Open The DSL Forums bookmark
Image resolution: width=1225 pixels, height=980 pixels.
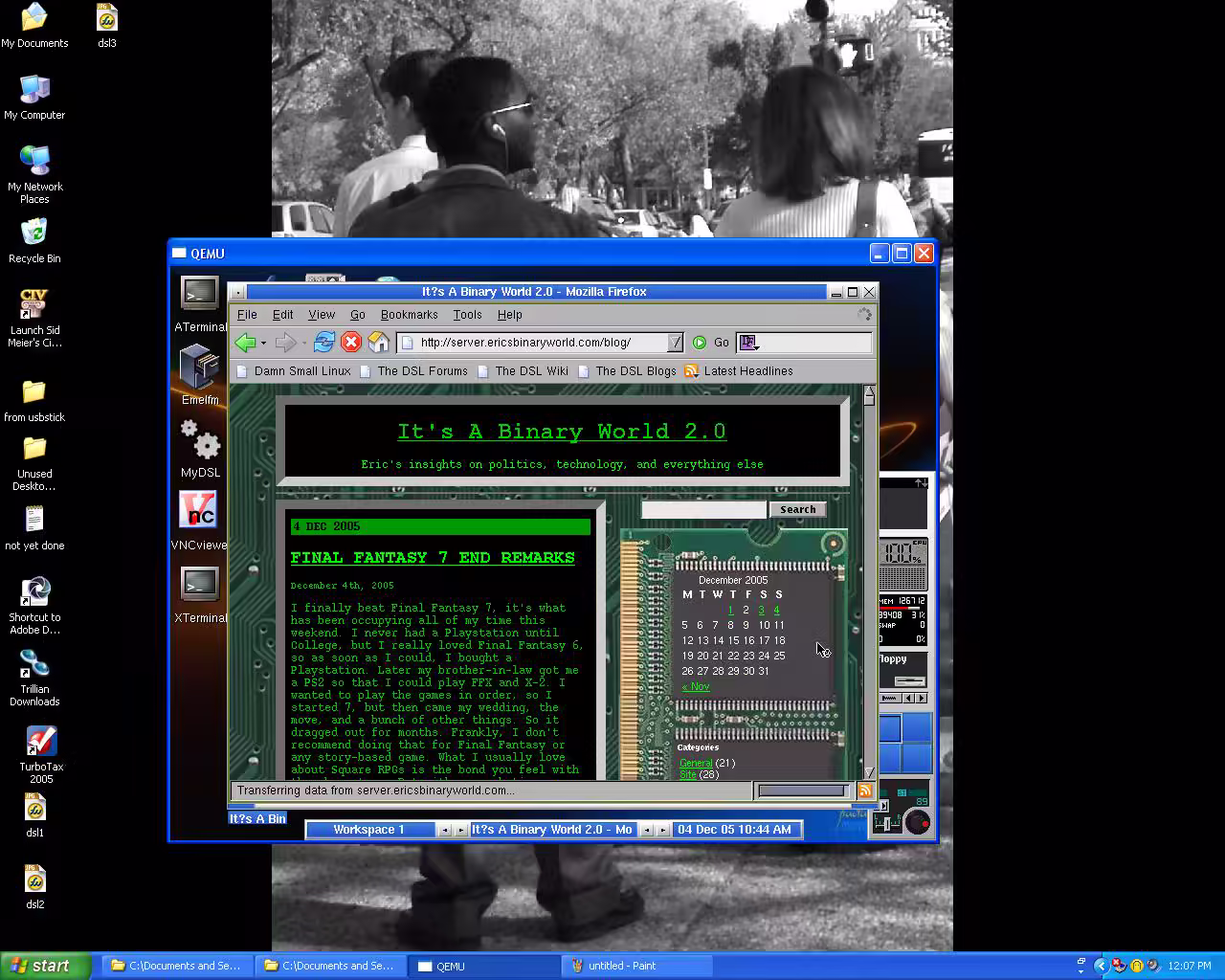click(413, 371)
